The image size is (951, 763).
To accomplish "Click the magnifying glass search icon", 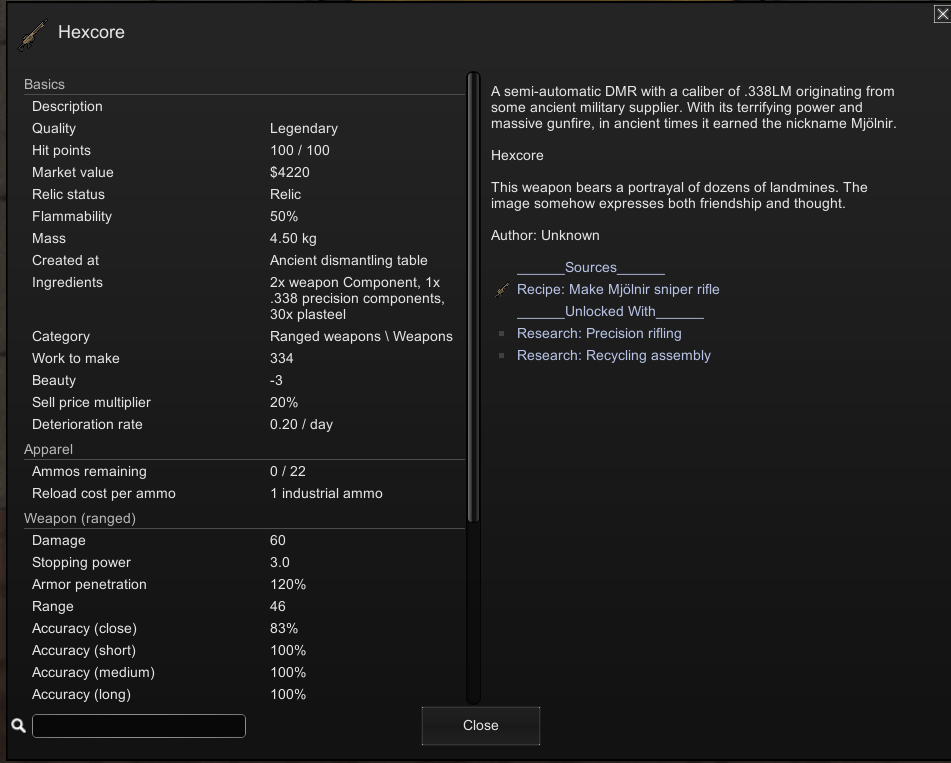I will click(18, 725).
